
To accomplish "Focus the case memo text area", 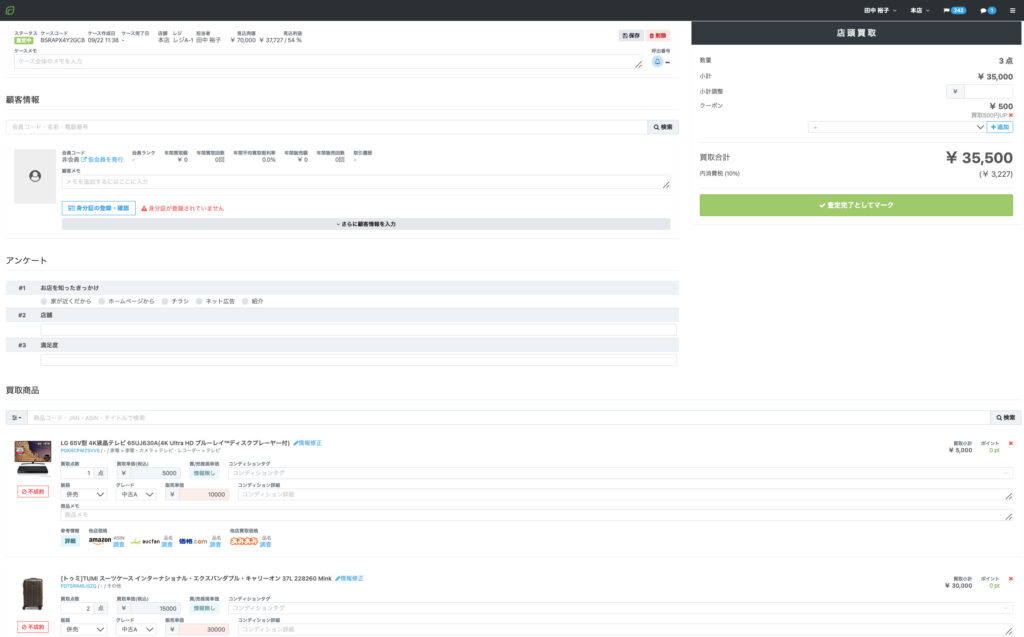I will [328, 61].
